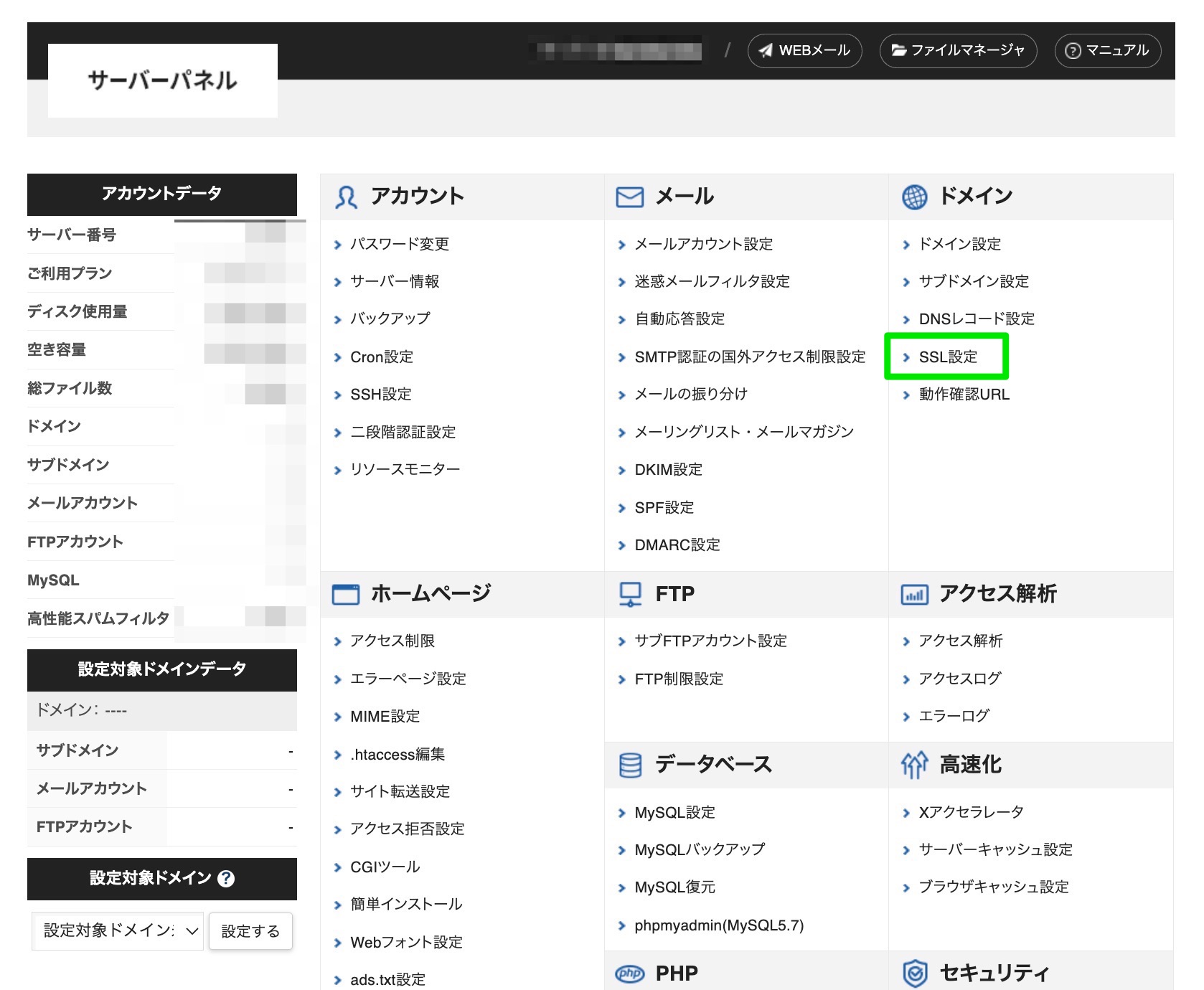Open エラーページ設定 link

[x=408, y=679]
